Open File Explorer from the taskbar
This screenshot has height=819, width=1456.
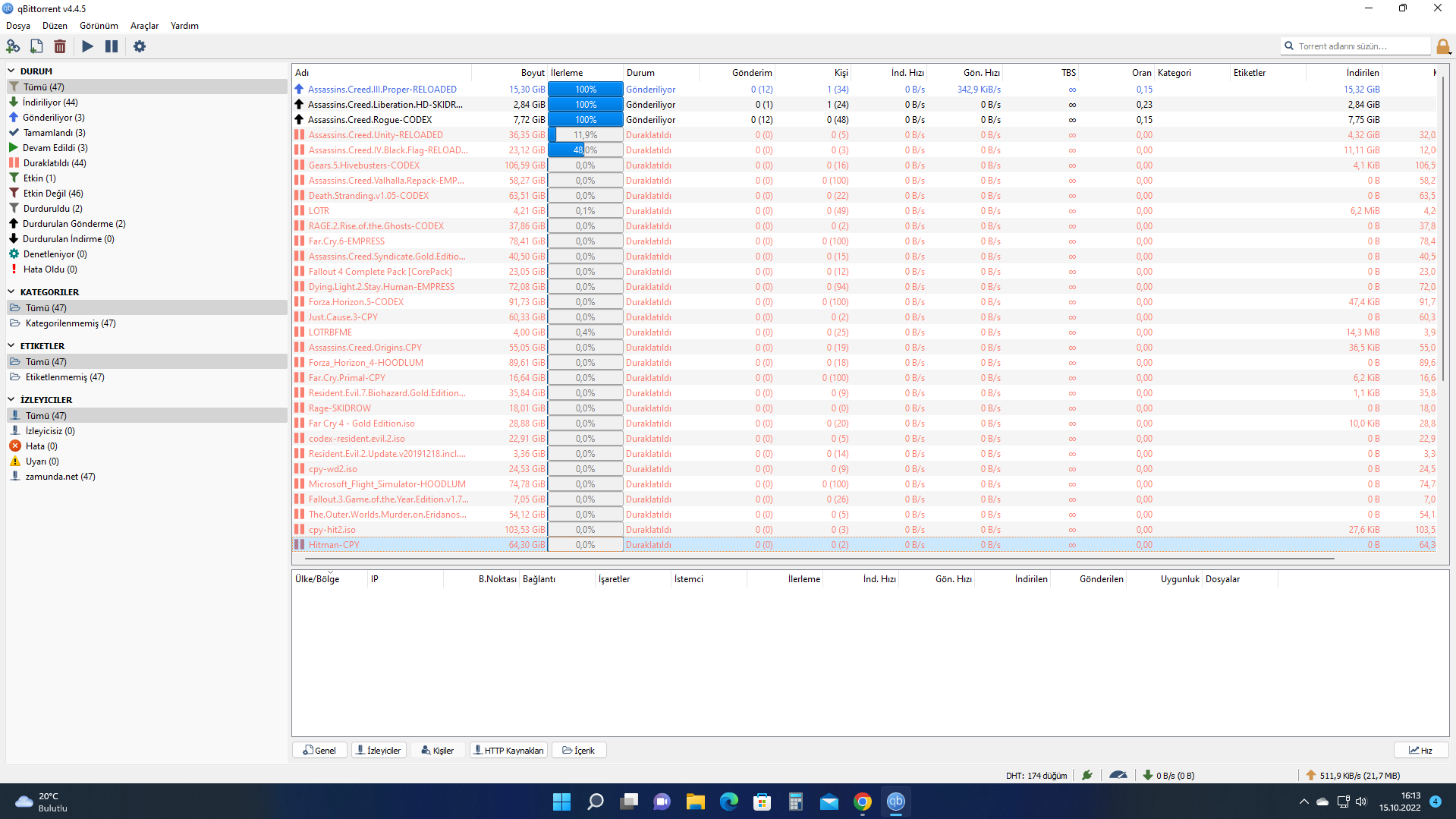coord(695,802)
